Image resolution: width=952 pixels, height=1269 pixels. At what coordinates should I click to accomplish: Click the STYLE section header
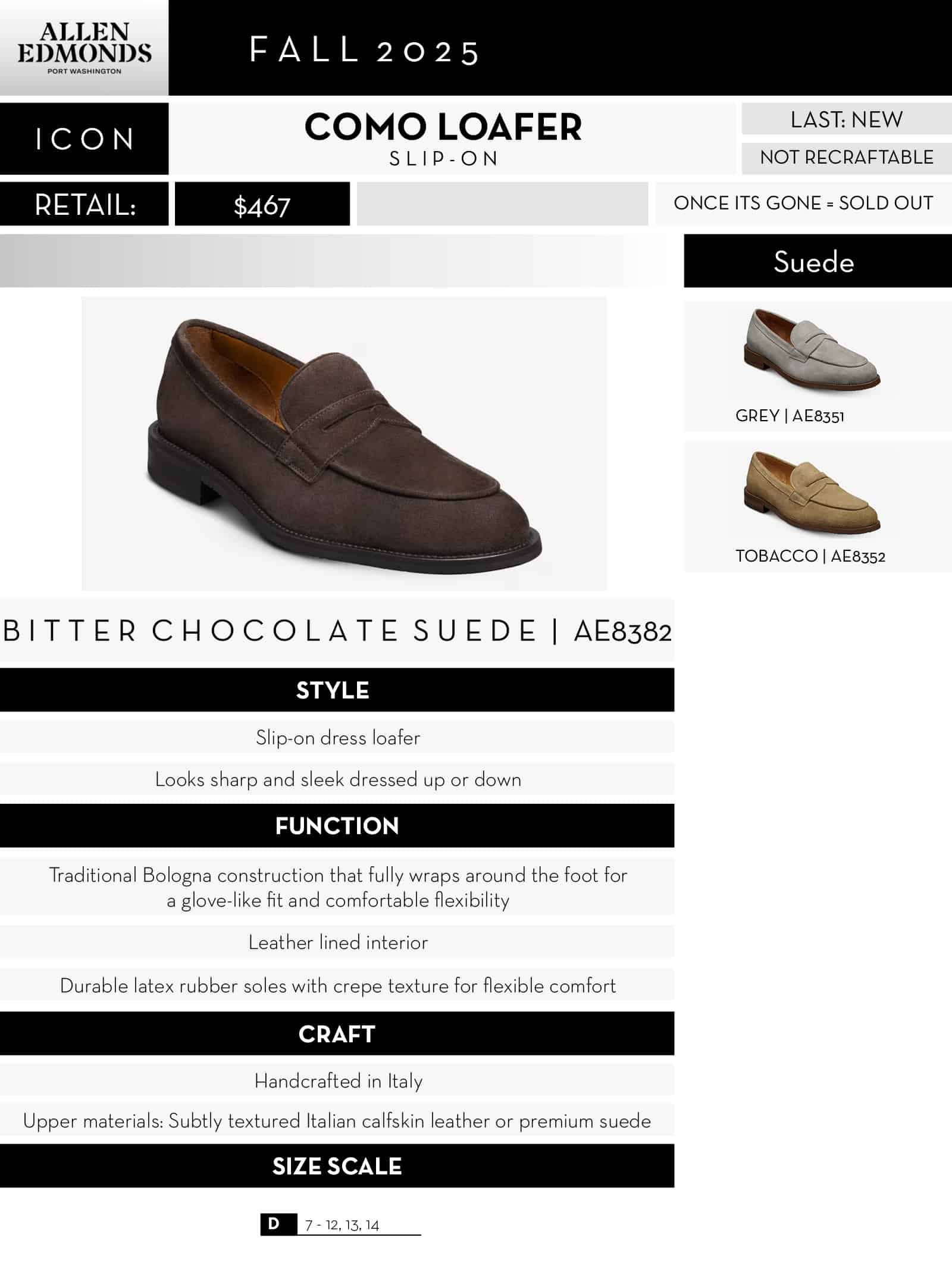tap(337, 690)
